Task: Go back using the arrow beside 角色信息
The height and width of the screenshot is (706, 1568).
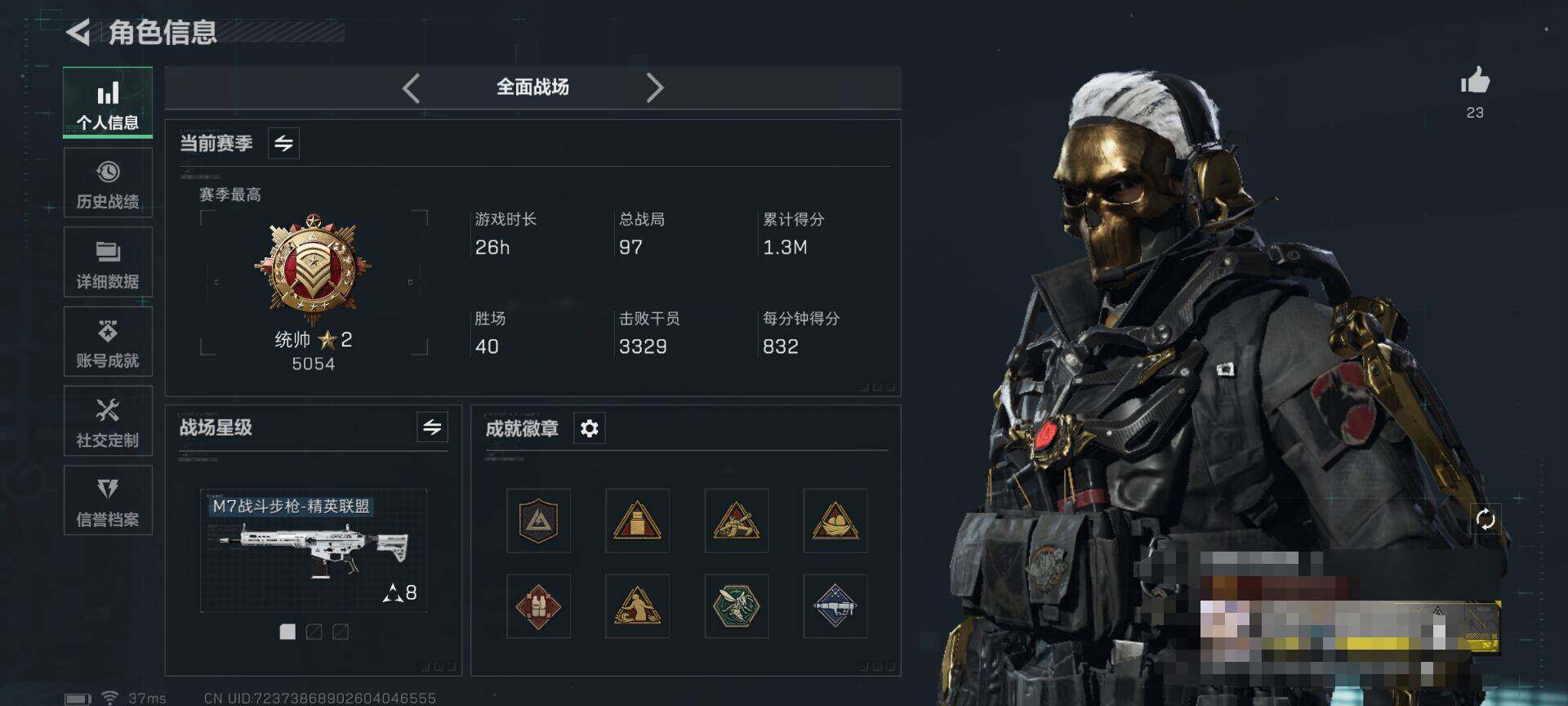Action: coord(78,32)
